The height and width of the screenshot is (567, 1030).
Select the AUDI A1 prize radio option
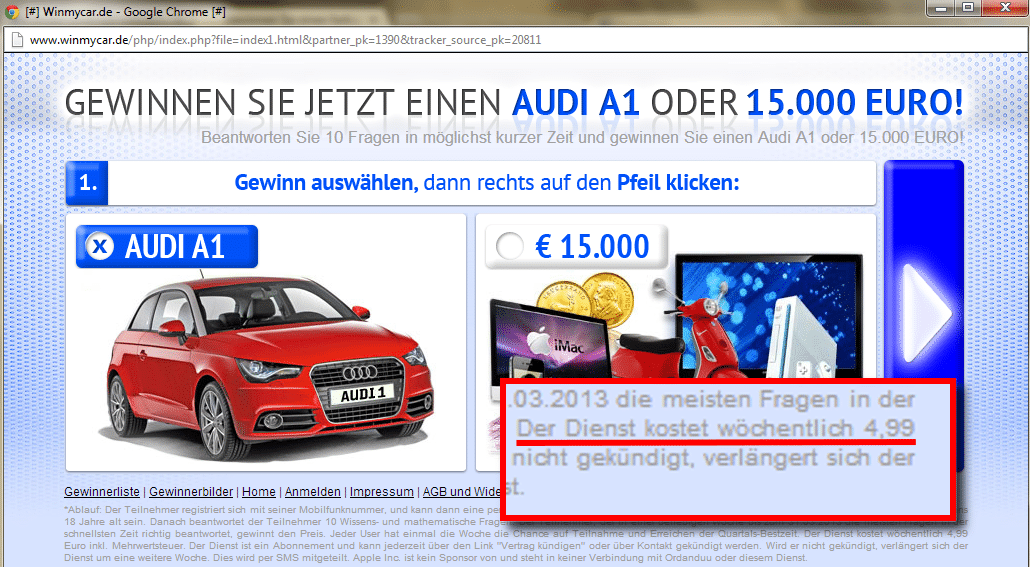[101, 246]
